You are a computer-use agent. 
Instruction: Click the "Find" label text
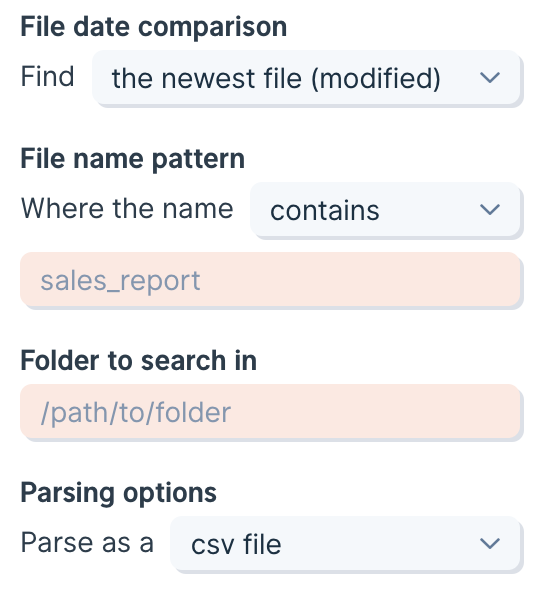(47, 76)
